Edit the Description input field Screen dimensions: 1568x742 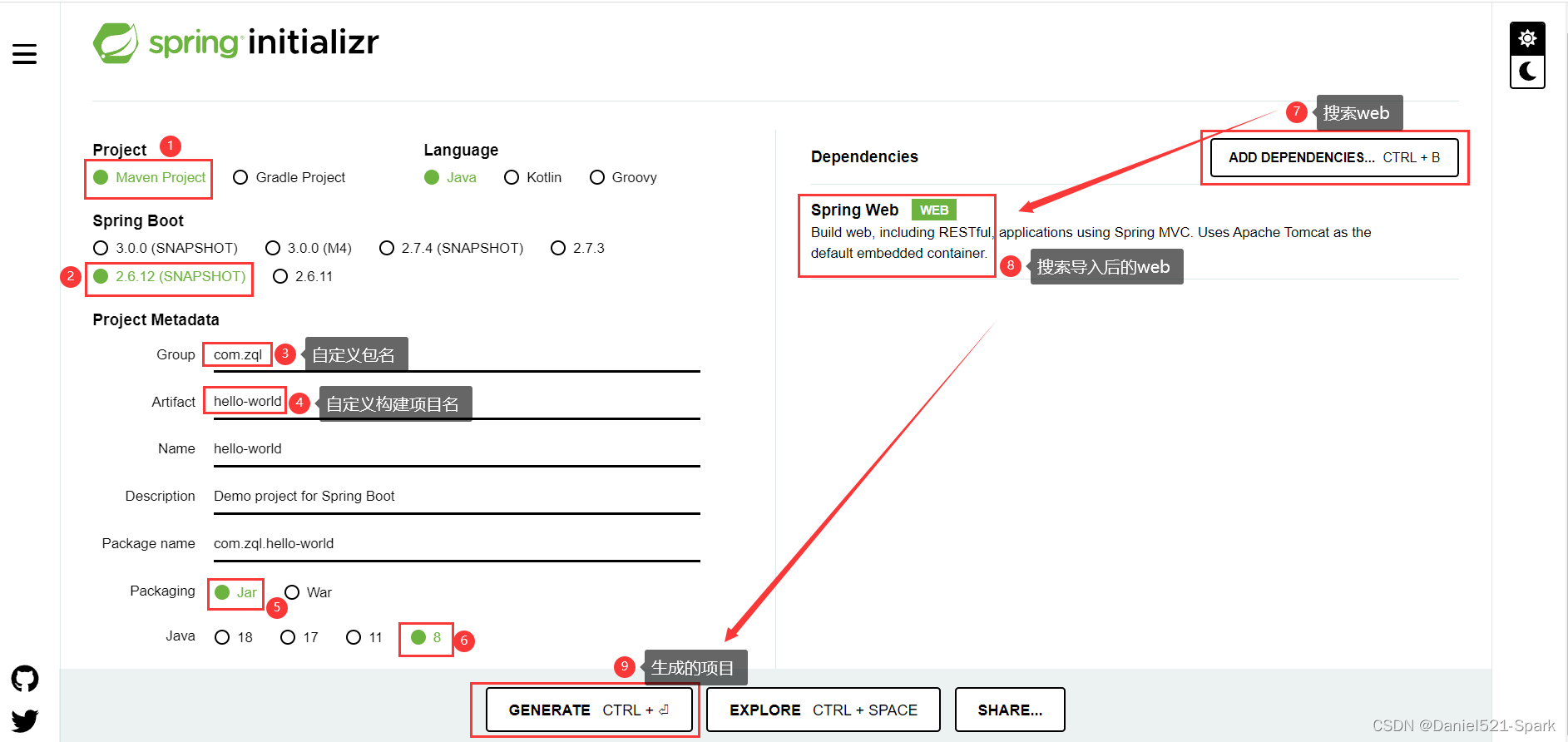pyautogui.click(x=457, y=497)
